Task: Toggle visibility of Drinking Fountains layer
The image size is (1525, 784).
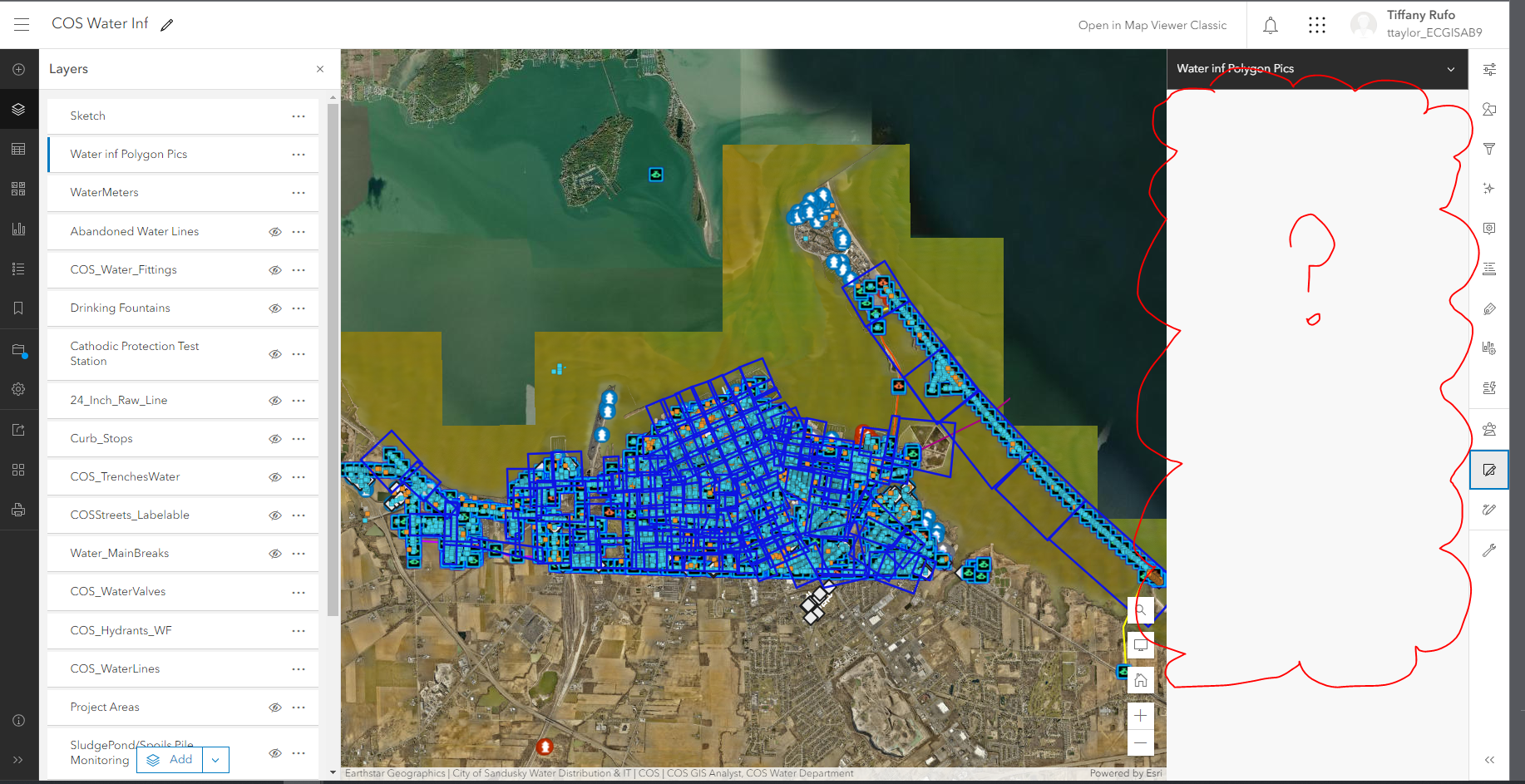Action: click(x=275, y=308)
